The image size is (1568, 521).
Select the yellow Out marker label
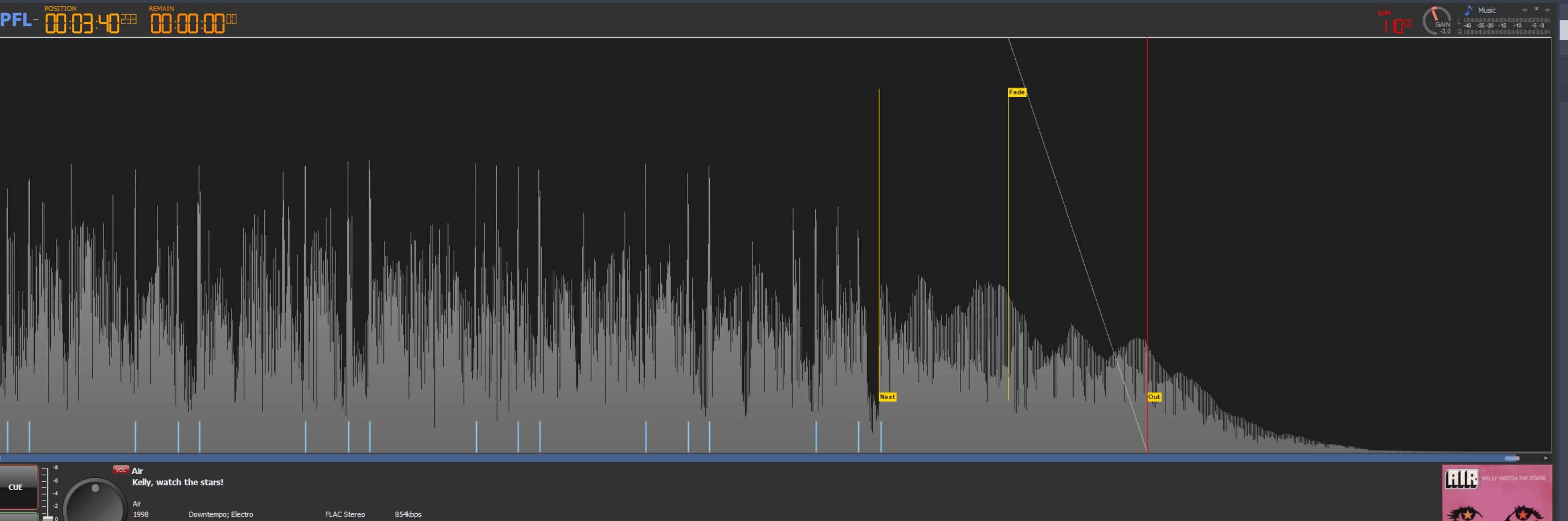(1153, 397)
